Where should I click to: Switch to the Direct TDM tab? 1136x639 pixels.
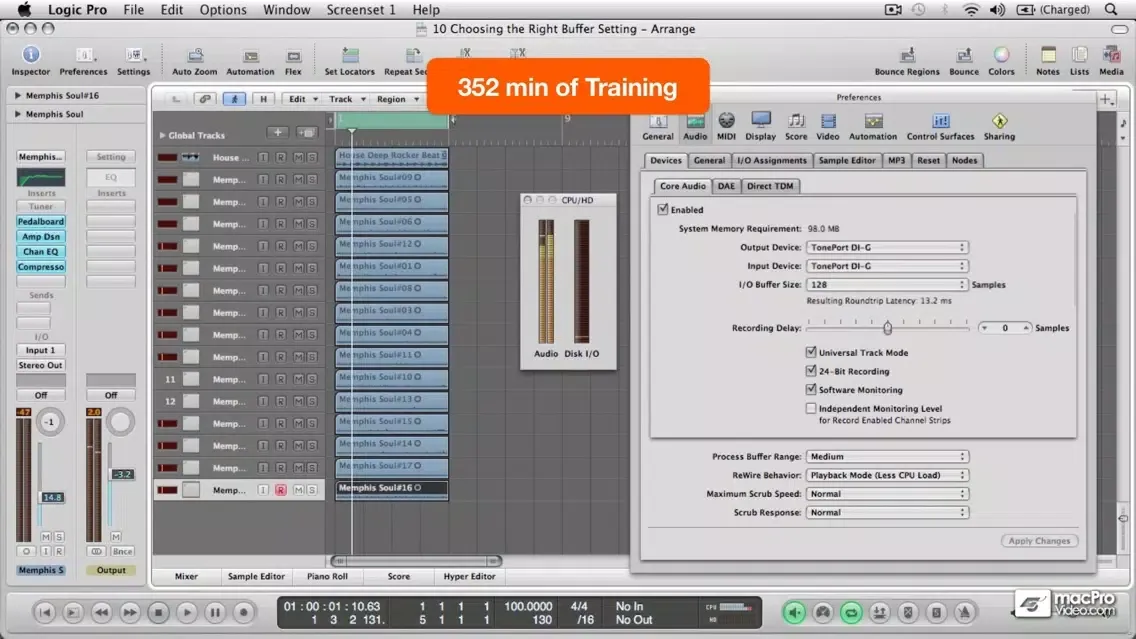pos(770,186)
